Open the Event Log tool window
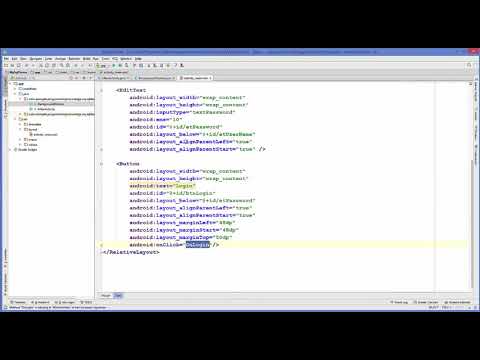 (399, 302)
